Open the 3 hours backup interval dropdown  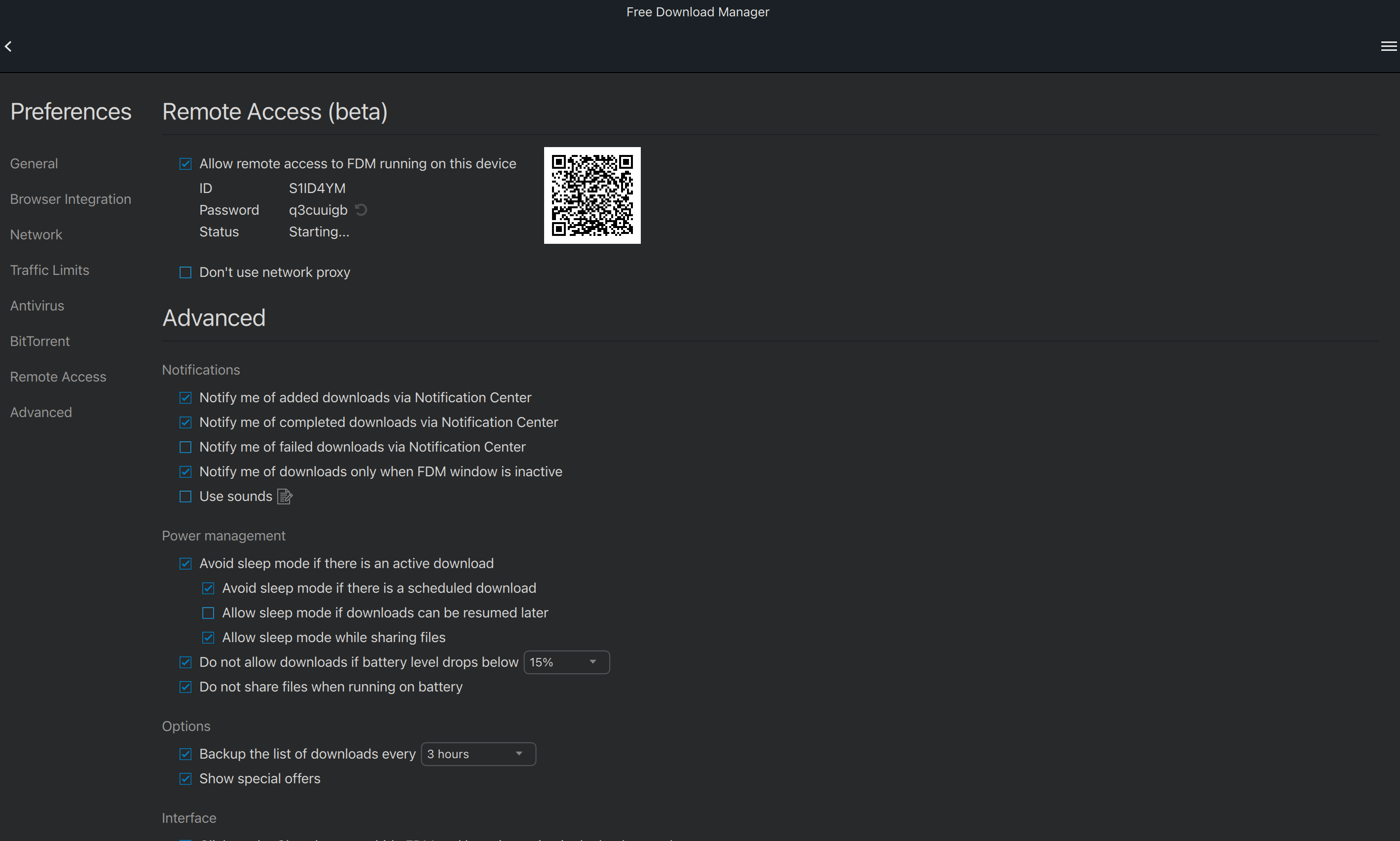[478, 754]
